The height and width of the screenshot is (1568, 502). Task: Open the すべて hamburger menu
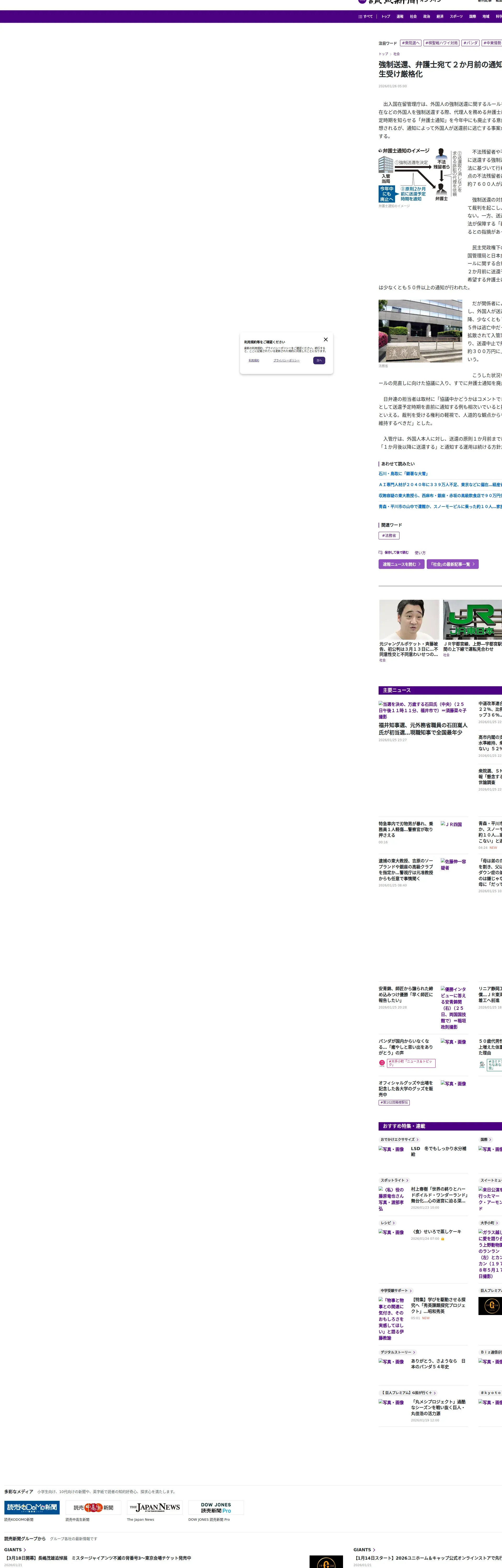tap(366, 16)
